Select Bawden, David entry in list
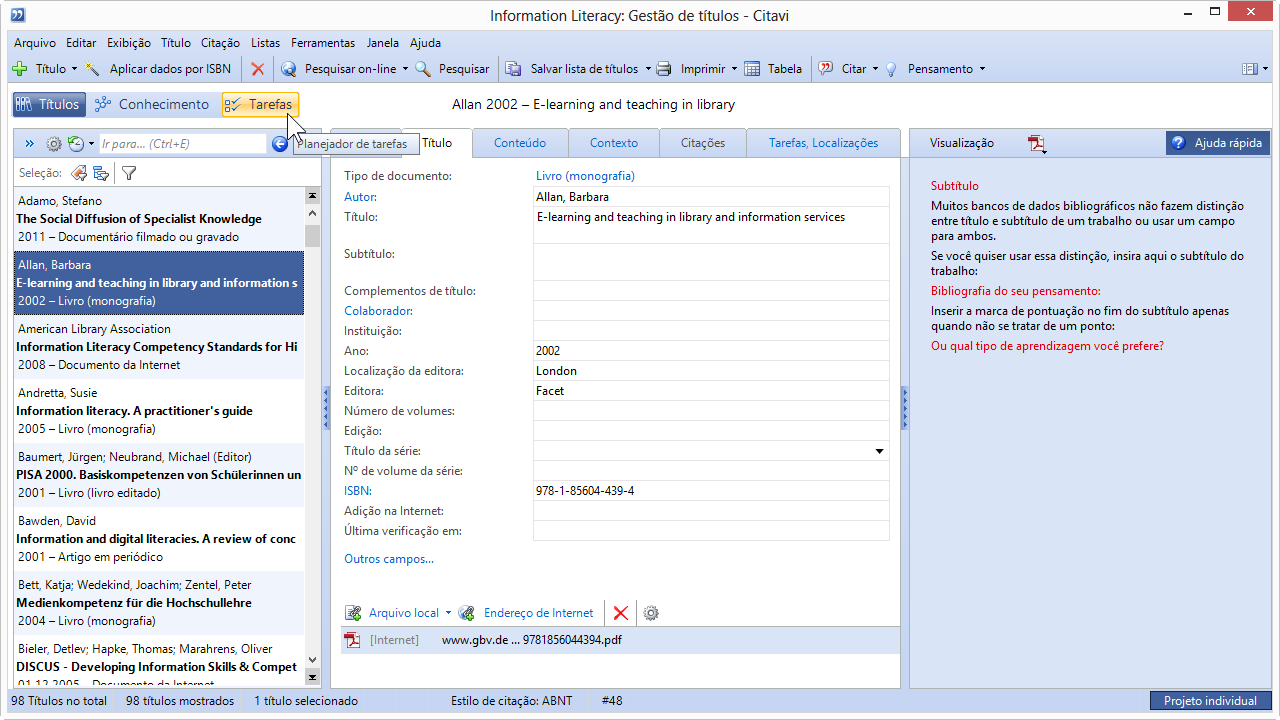 [159, 539]
